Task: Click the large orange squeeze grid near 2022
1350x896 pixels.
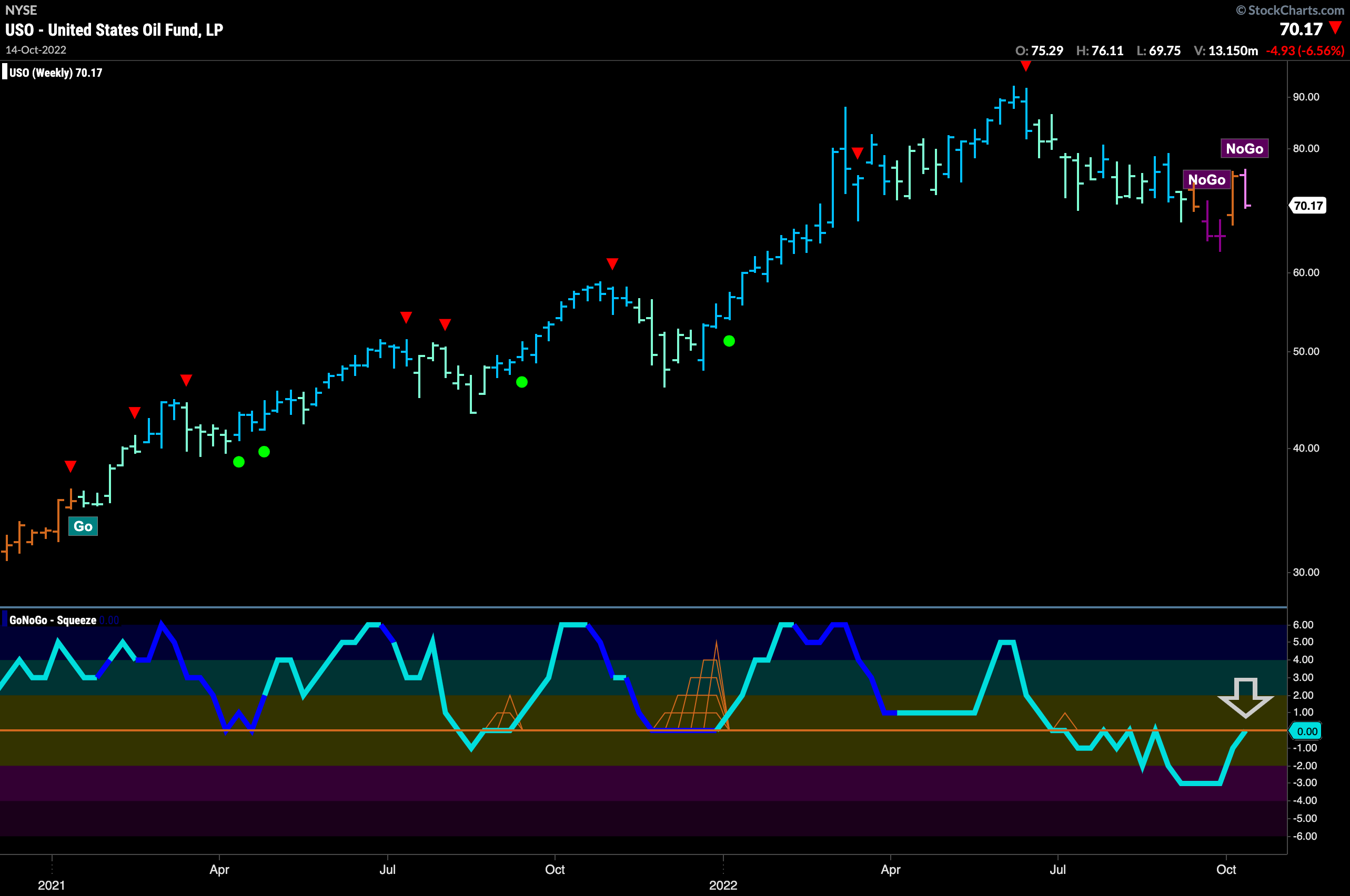Action: coord(692,686)
